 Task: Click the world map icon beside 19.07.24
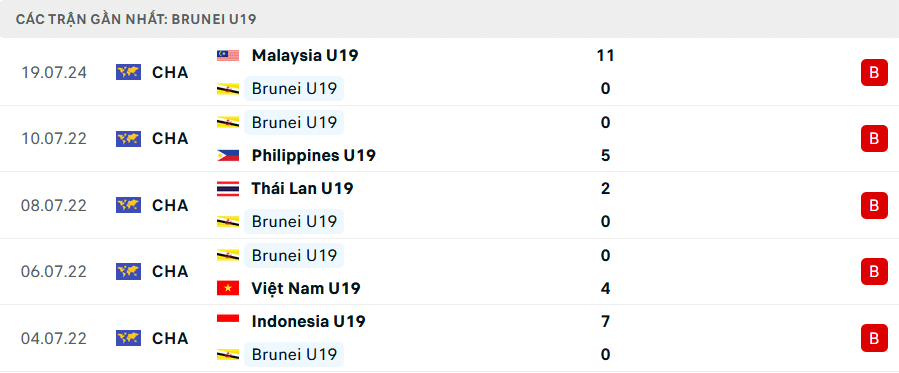tap(128, 72)
